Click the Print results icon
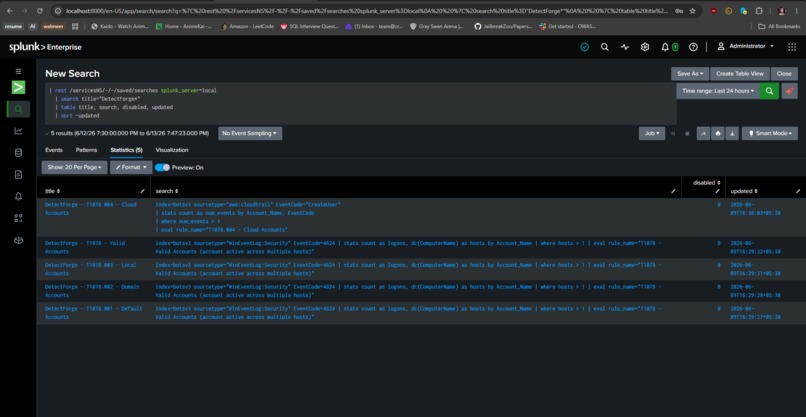Image resolution: width=806 pixels, height=417 pixels. coord(718,134)
